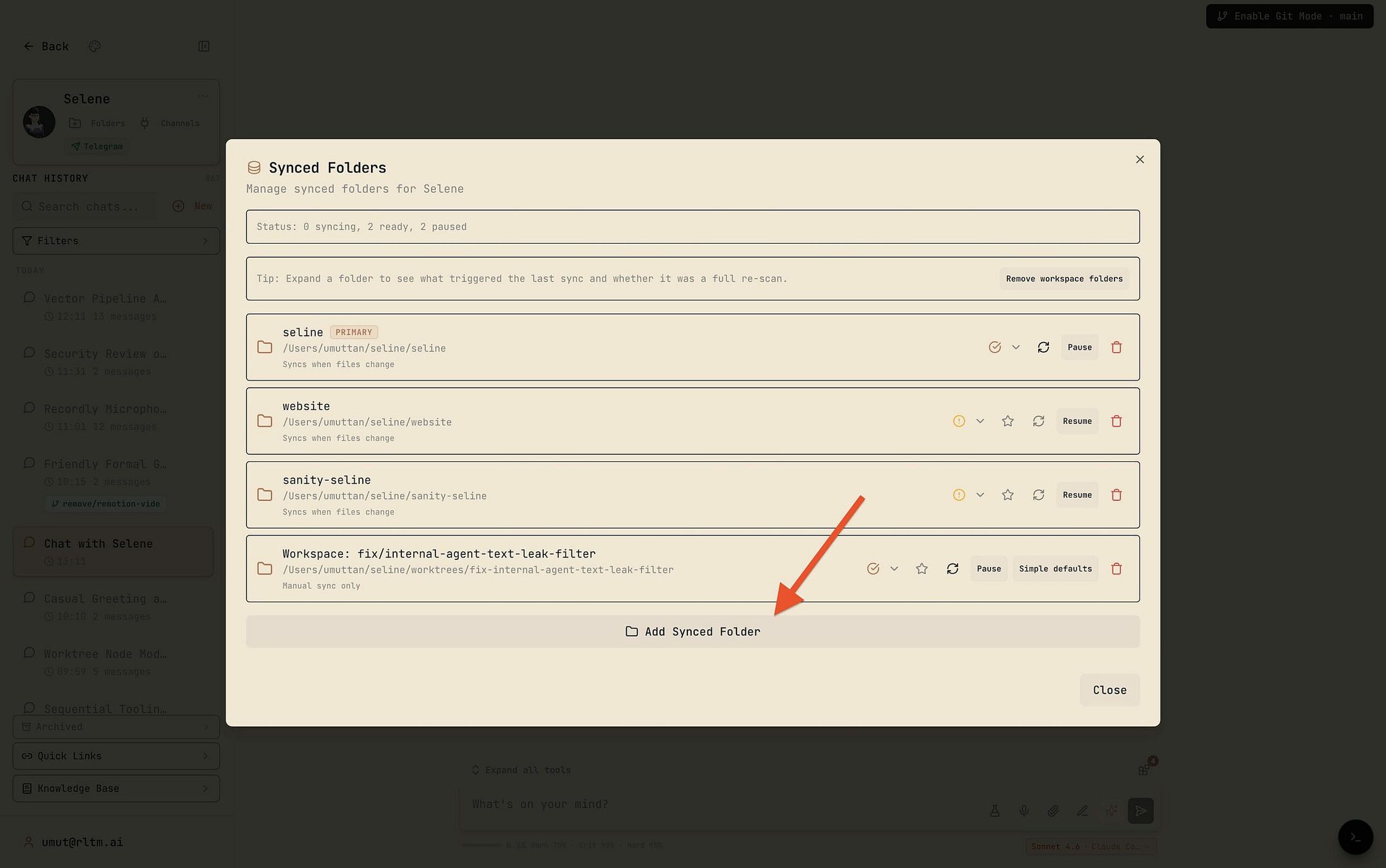Refresh sync for sanity-seline folder
The image size is (1386, 868).
[x=1038, y=494]
